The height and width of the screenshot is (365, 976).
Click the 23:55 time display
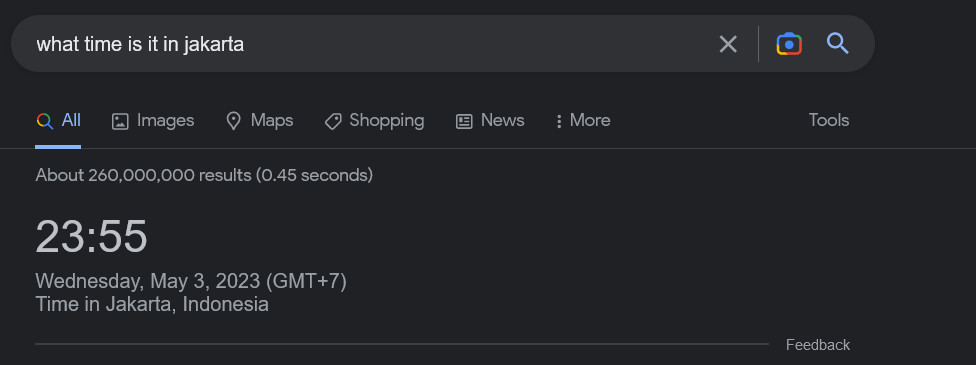[92, 237]
